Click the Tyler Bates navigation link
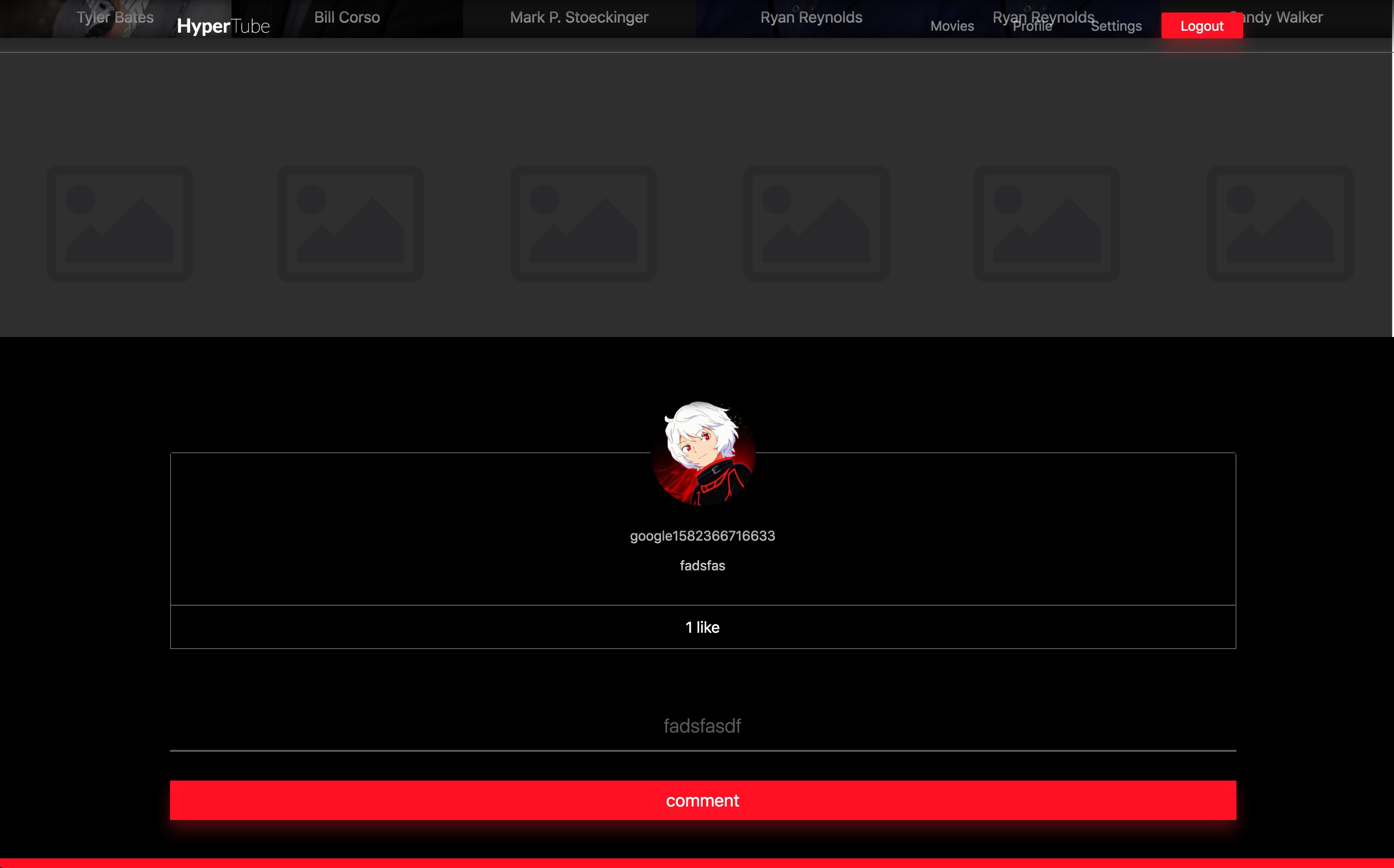Screen dimensions: 1394x868 (114, 17)
